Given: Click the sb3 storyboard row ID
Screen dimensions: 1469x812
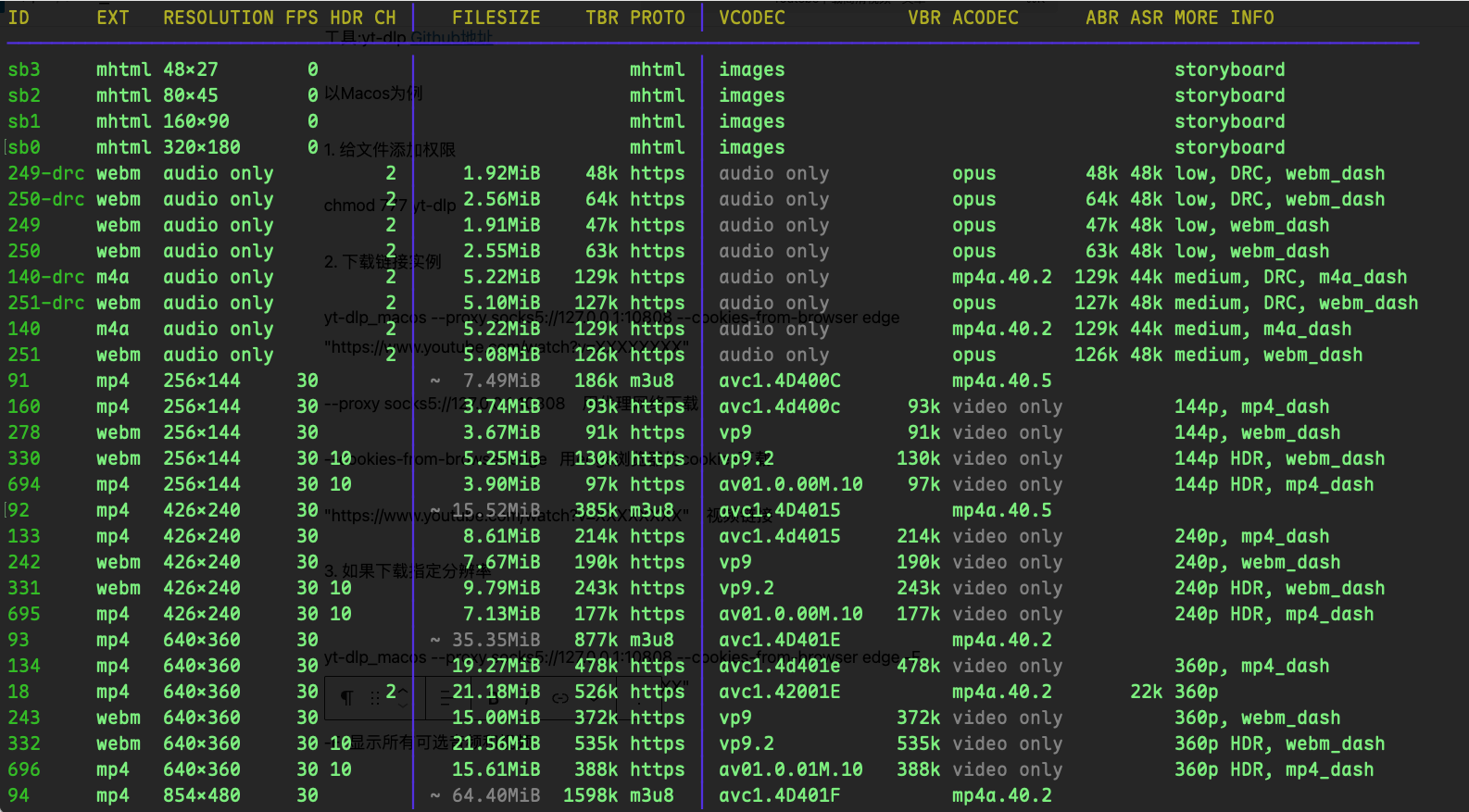Looking at the screenshot, I should tap(24, 69).
